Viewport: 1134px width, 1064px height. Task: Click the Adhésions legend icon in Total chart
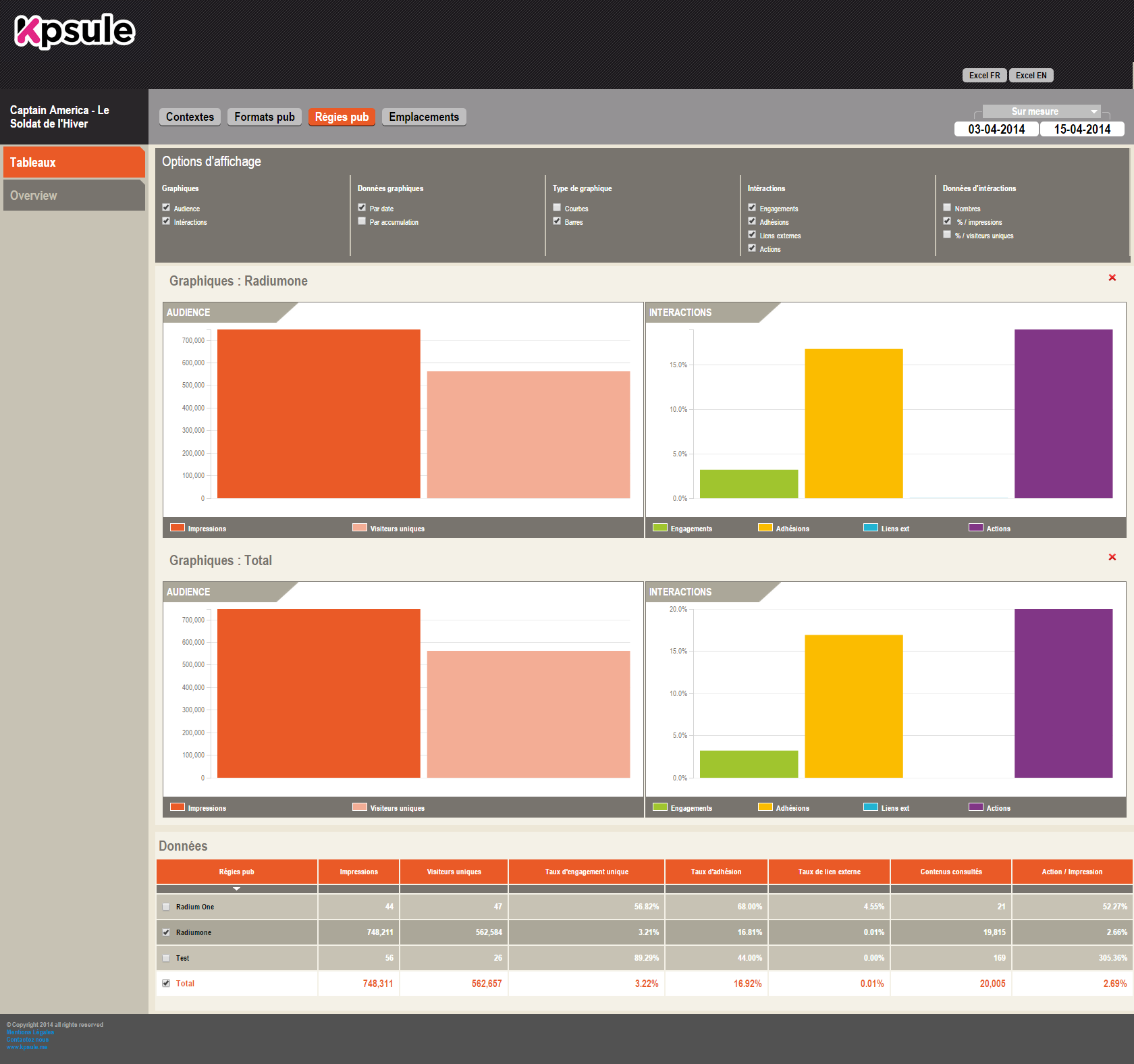(765, 807)
